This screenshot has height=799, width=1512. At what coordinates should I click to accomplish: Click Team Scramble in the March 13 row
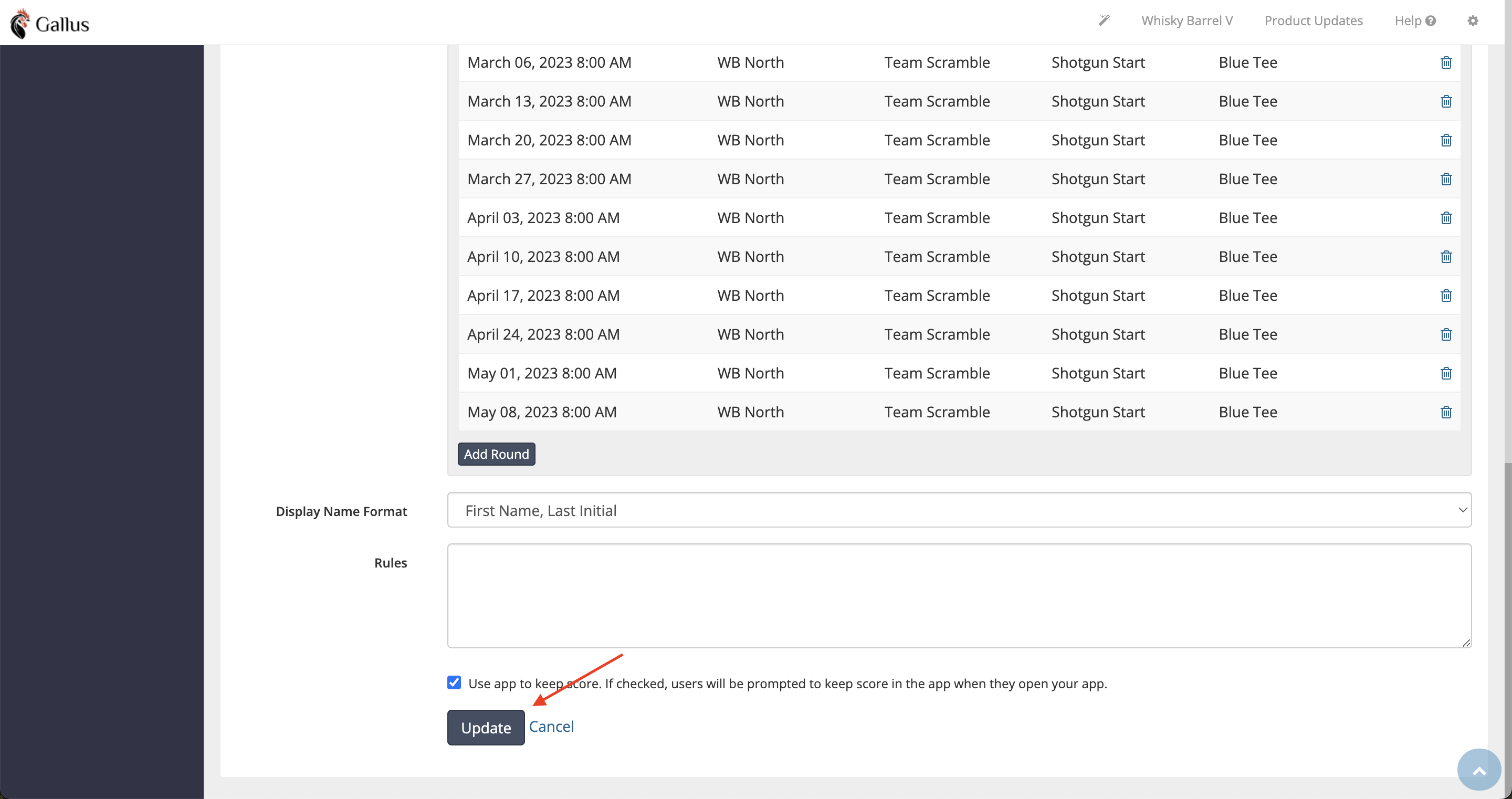[937, 101]
